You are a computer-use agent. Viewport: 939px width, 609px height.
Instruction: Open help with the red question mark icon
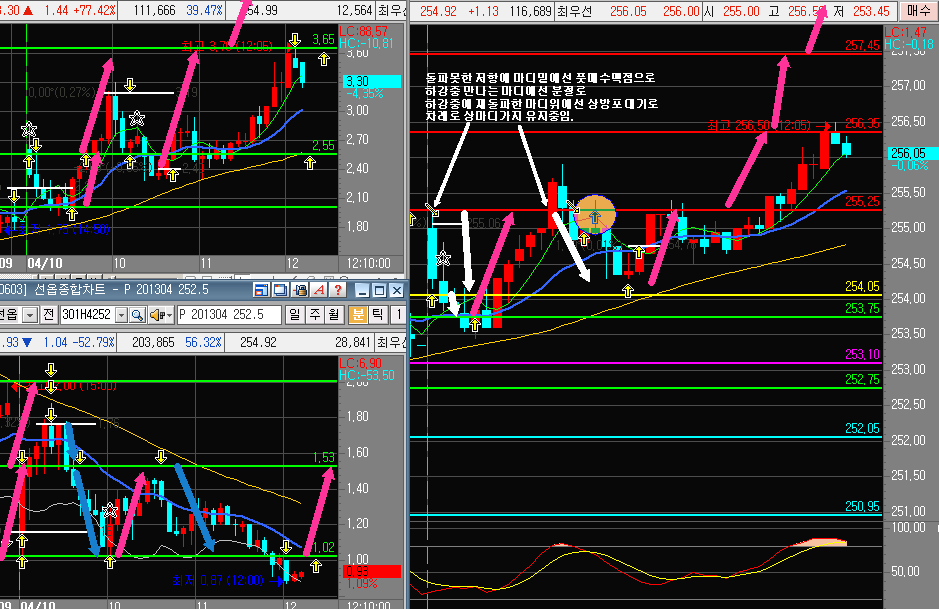pos(338,290)
